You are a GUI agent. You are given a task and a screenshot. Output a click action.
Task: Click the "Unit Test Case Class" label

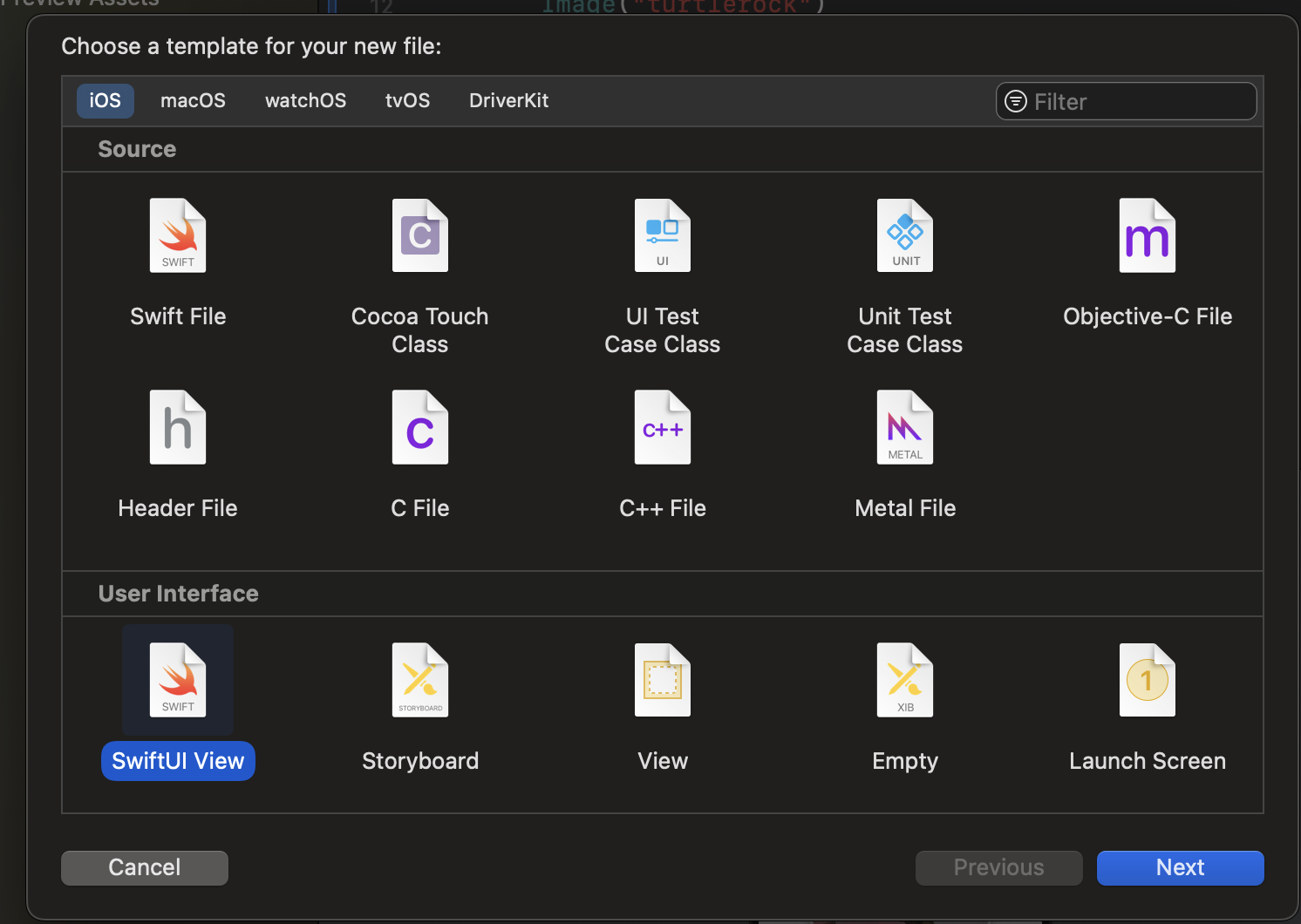pyautogui.click(x=905, y=330)
